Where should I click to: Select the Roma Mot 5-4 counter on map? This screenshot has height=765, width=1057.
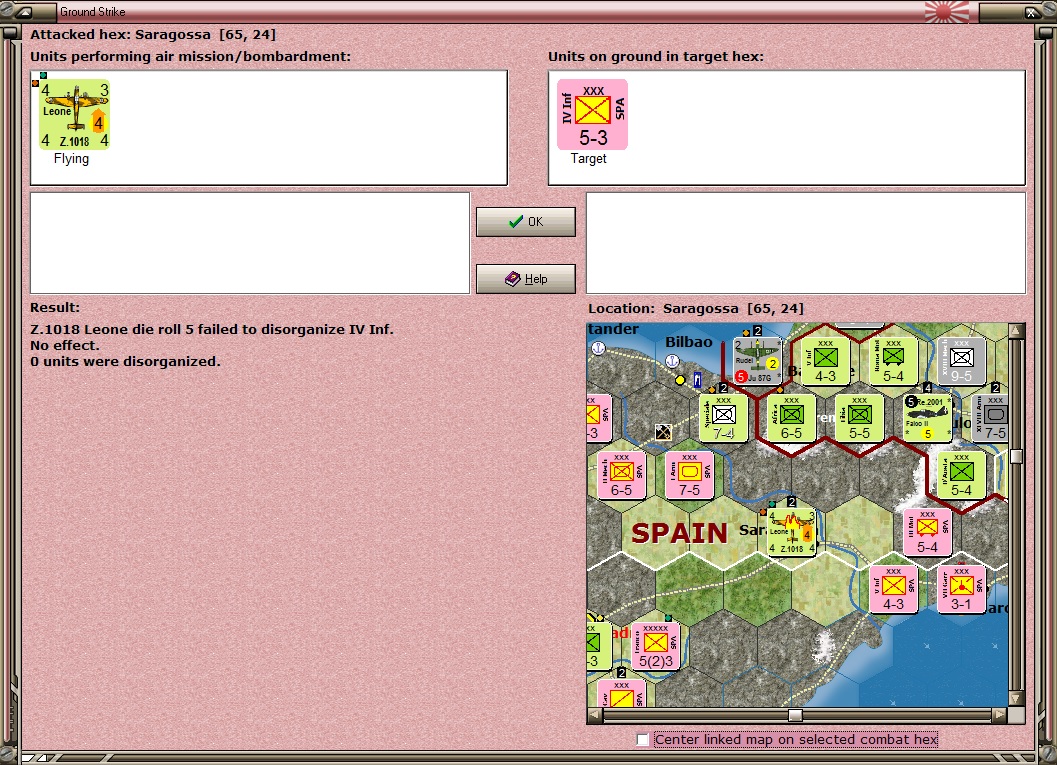pyautogui.click(x=893, y=361)
